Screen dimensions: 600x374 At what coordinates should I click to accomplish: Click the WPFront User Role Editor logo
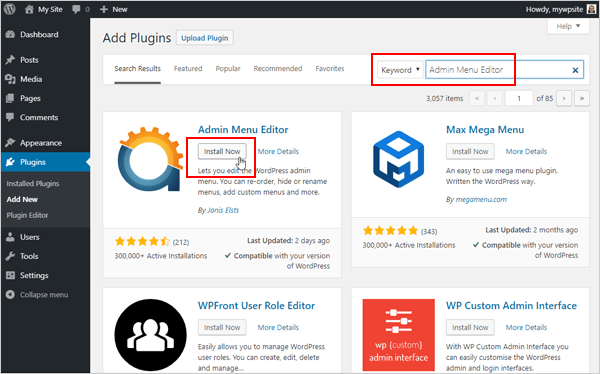pyautogui.click(x=150, y=335)
